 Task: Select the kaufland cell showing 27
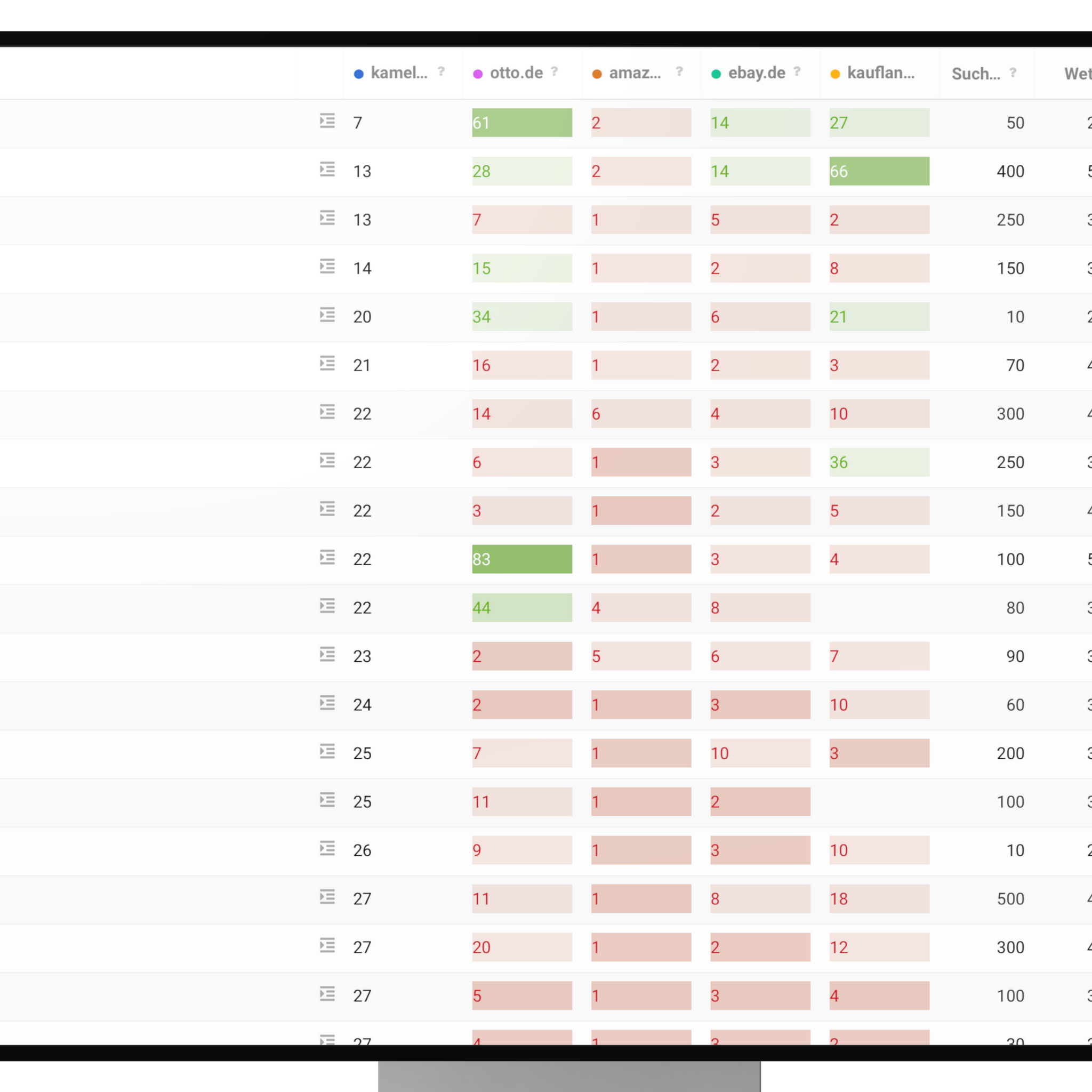click(x=879, y=123)
